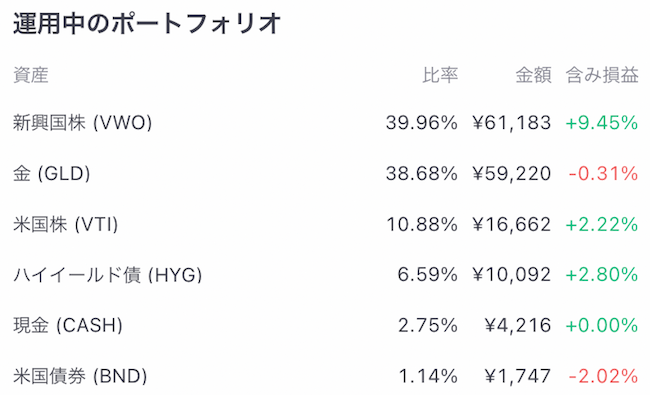Open the 金 (GLD) asset entry
This screenshot has height=395, width=650.
pos(51,174)
